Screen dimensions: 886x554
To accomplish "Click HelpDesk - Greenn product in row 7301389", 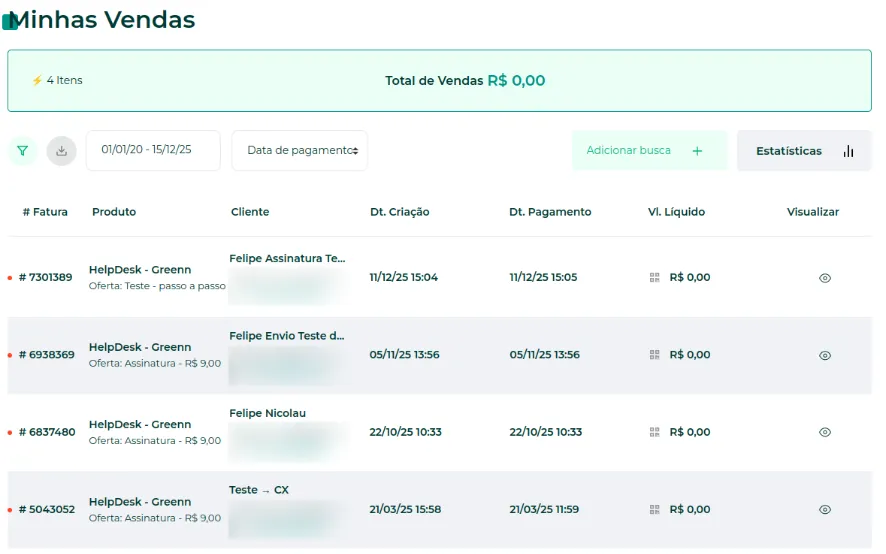I will click(x=140, y=270).
